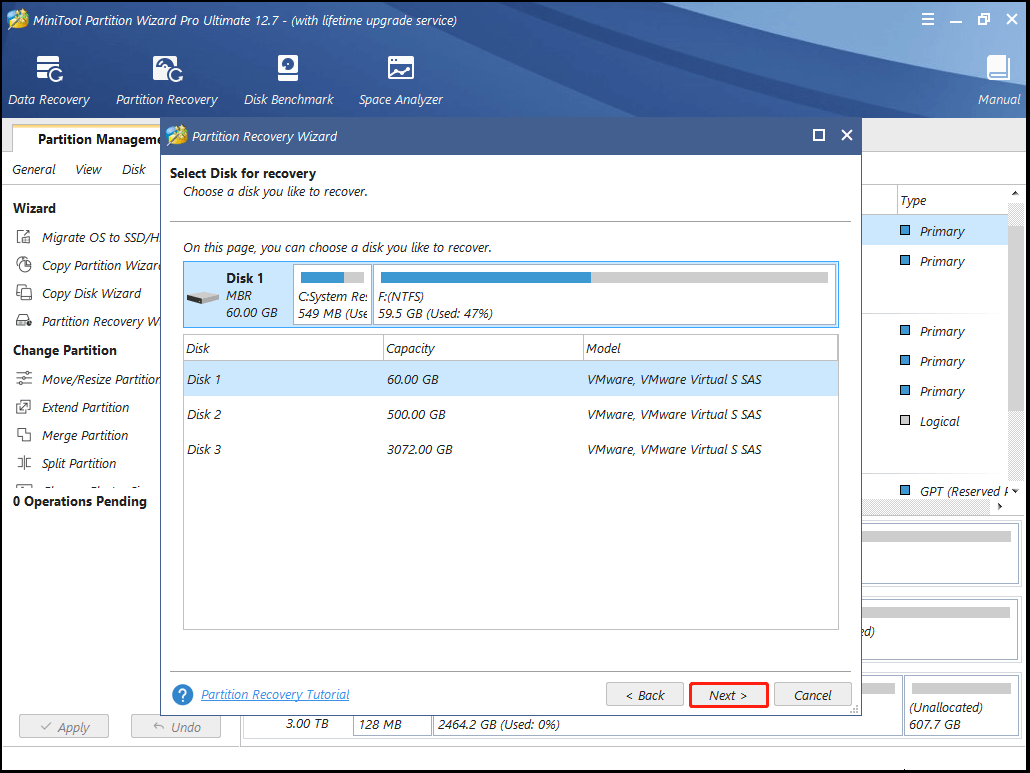Screen dimensions: 1030x773
Task: Click the blue help question mark icon
Action: [183, 694]
